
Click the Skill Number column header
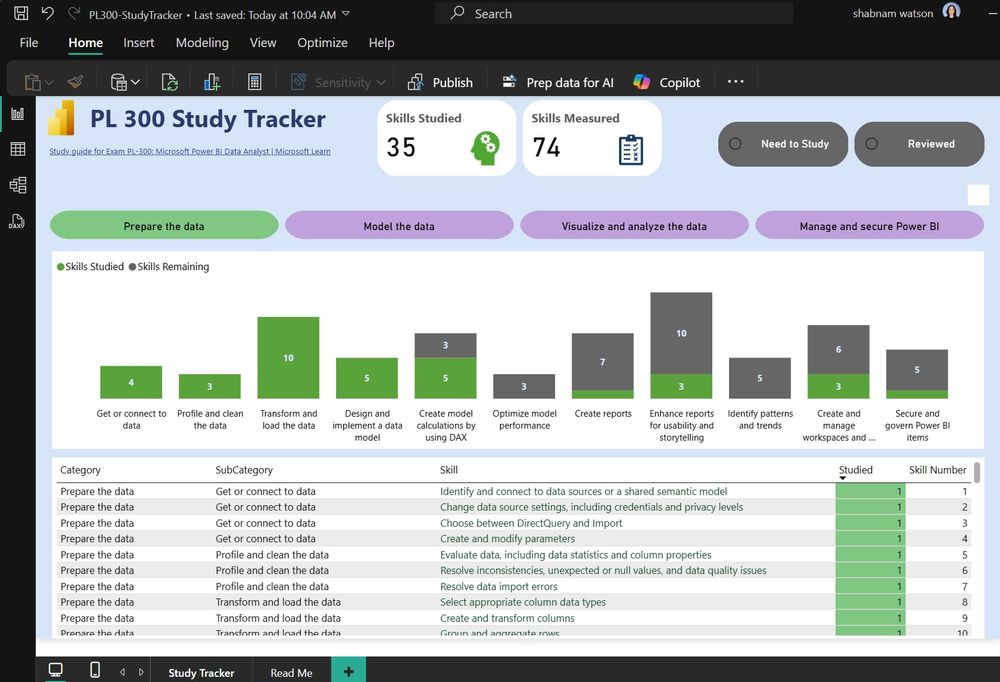[938, 470]
